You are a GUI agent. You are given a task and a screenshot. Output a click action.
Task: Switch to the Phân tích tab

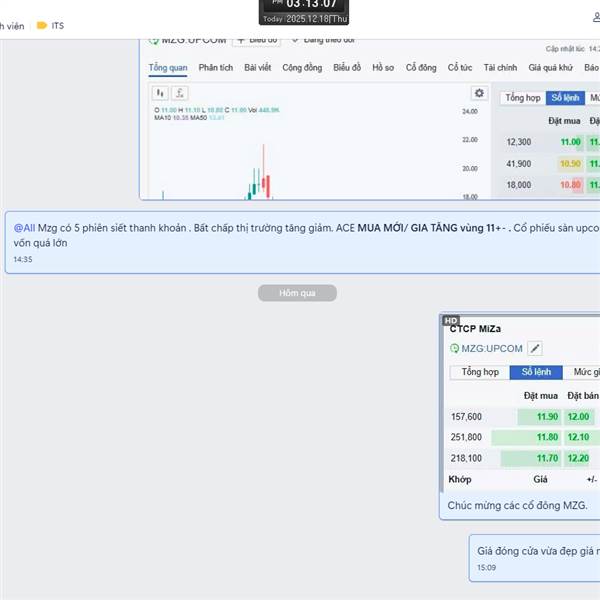[215, 68]
